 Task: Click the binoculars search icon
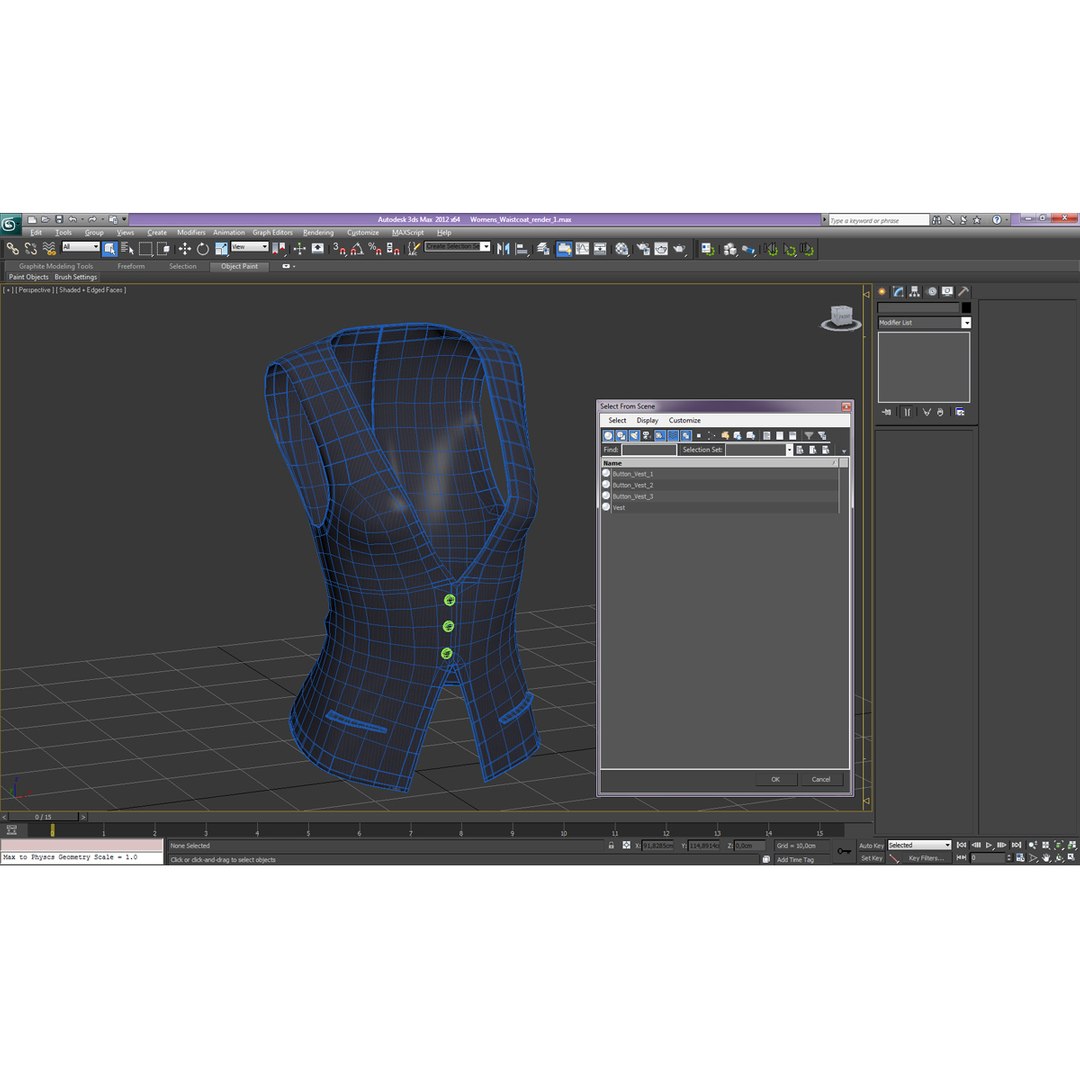click(936, 220)
